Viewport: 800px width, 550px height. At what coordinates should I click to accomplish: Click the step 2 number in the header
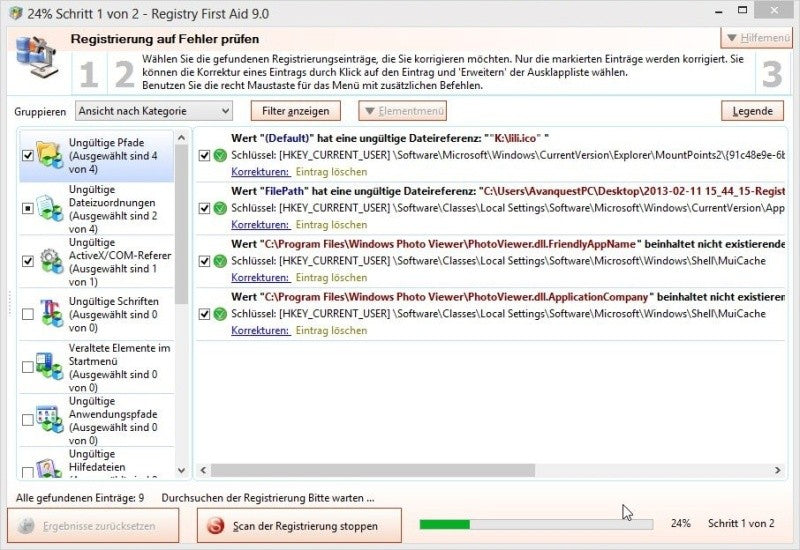[124, 74]
